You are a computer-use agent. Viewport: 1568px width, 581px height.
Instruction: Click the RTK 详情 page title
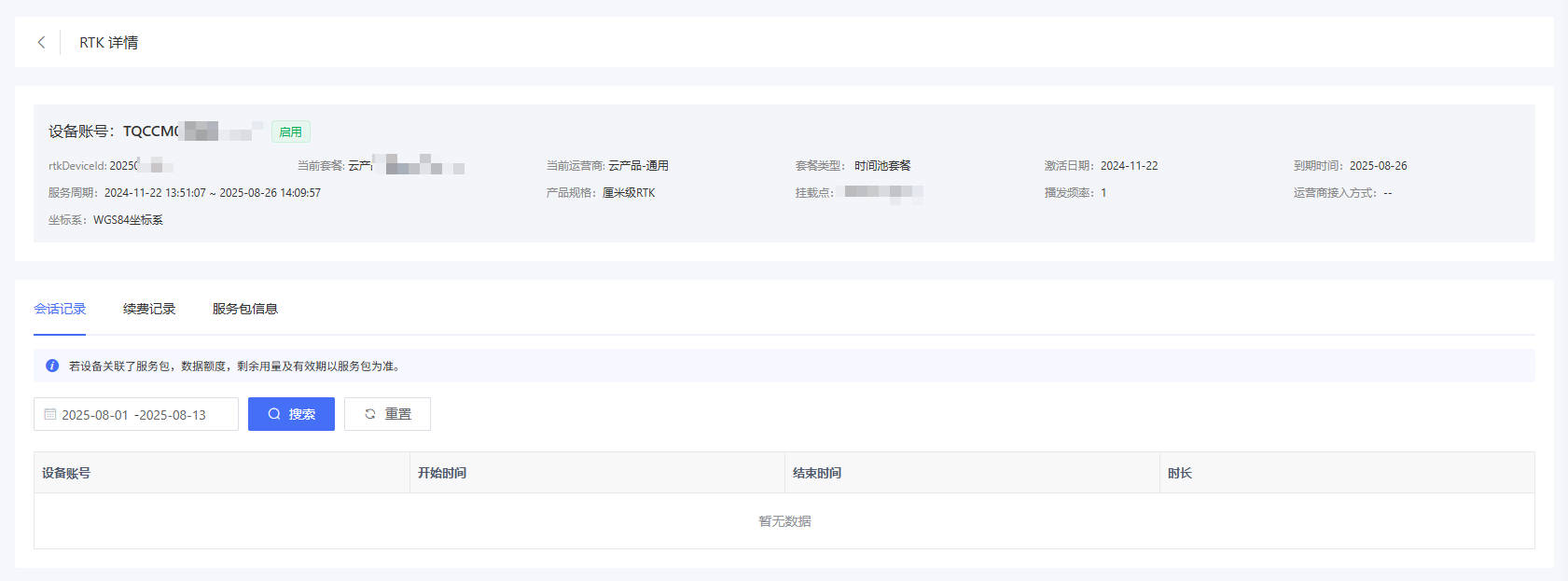point(108,42)
